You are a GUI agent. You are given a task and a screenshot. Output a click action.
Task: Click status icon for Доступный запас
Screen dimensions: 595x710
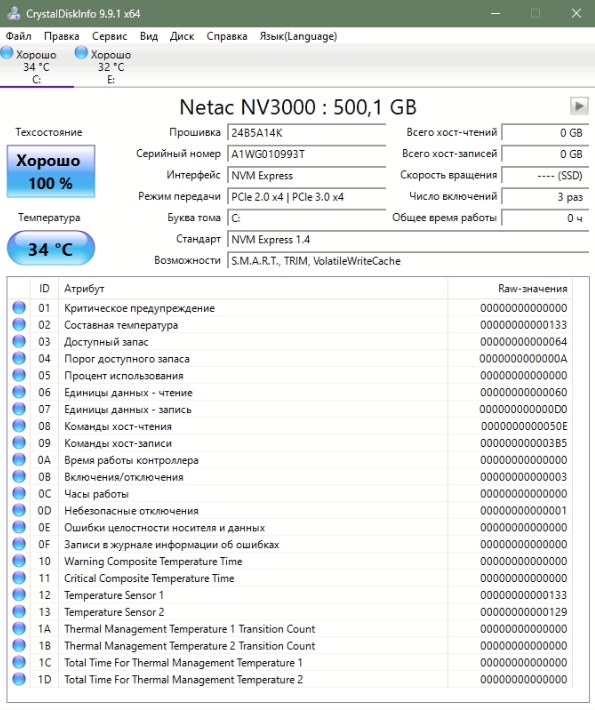pyautogui.click(x=19, y=341)
